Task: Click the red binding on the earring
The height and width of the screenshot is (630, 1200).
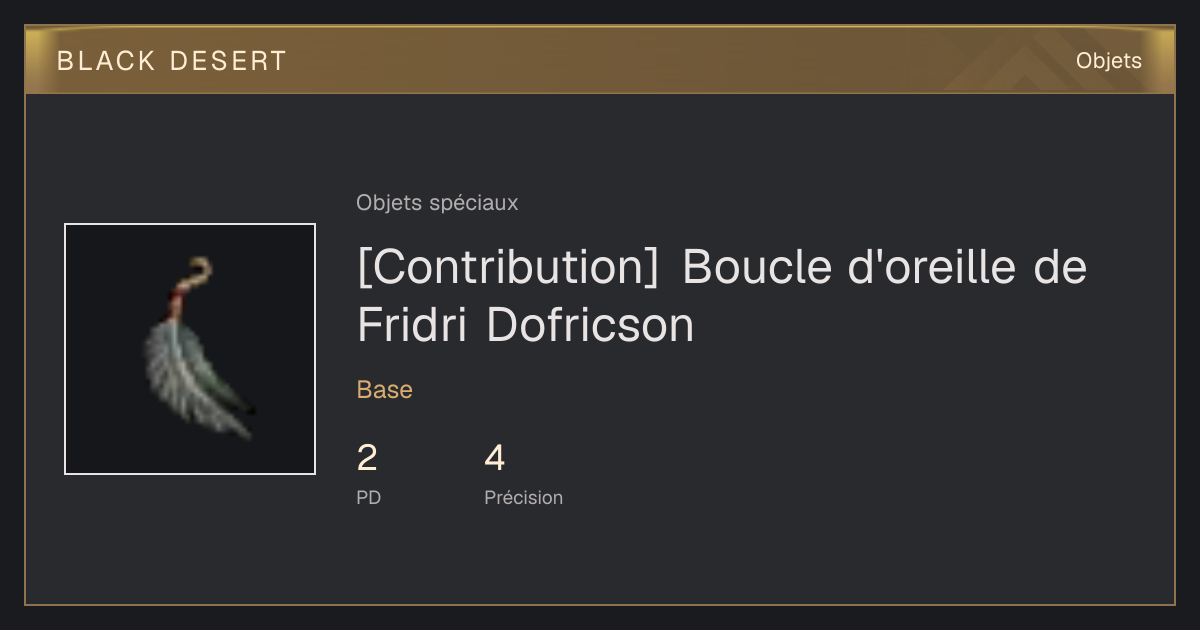Action: click(181, 294)
